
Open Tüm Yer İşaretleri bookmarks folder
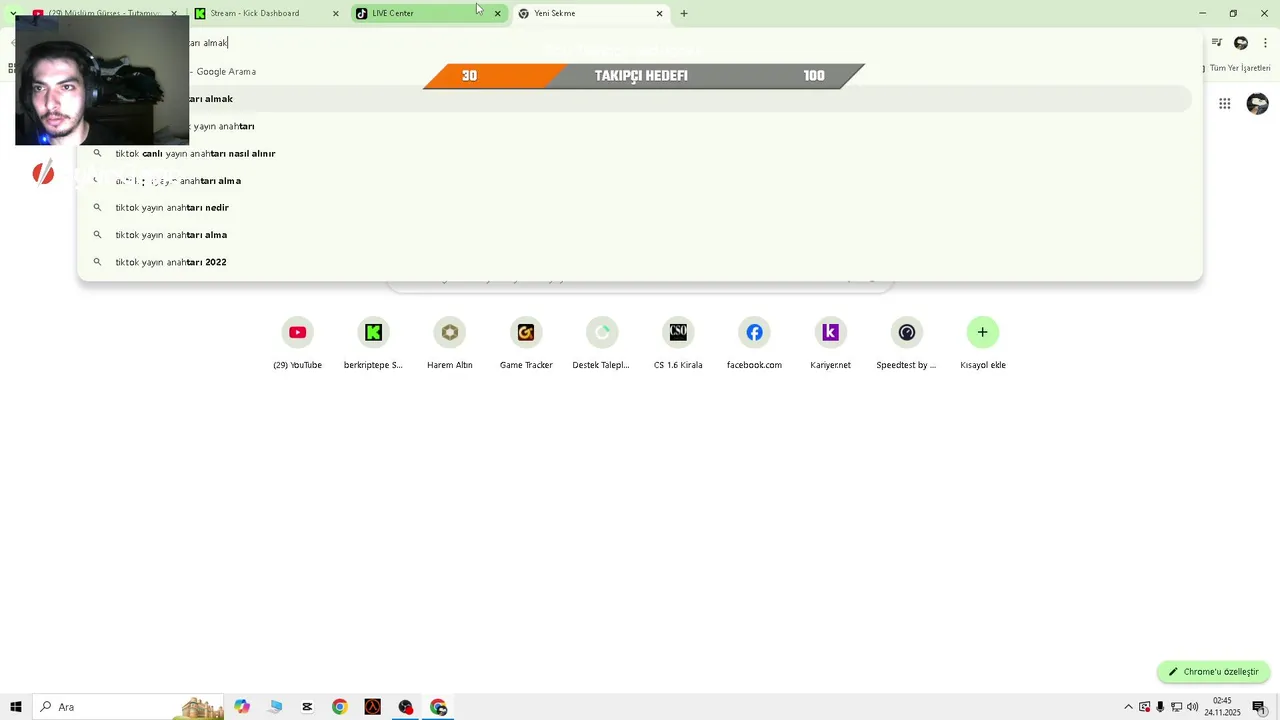coord(1235,68)
